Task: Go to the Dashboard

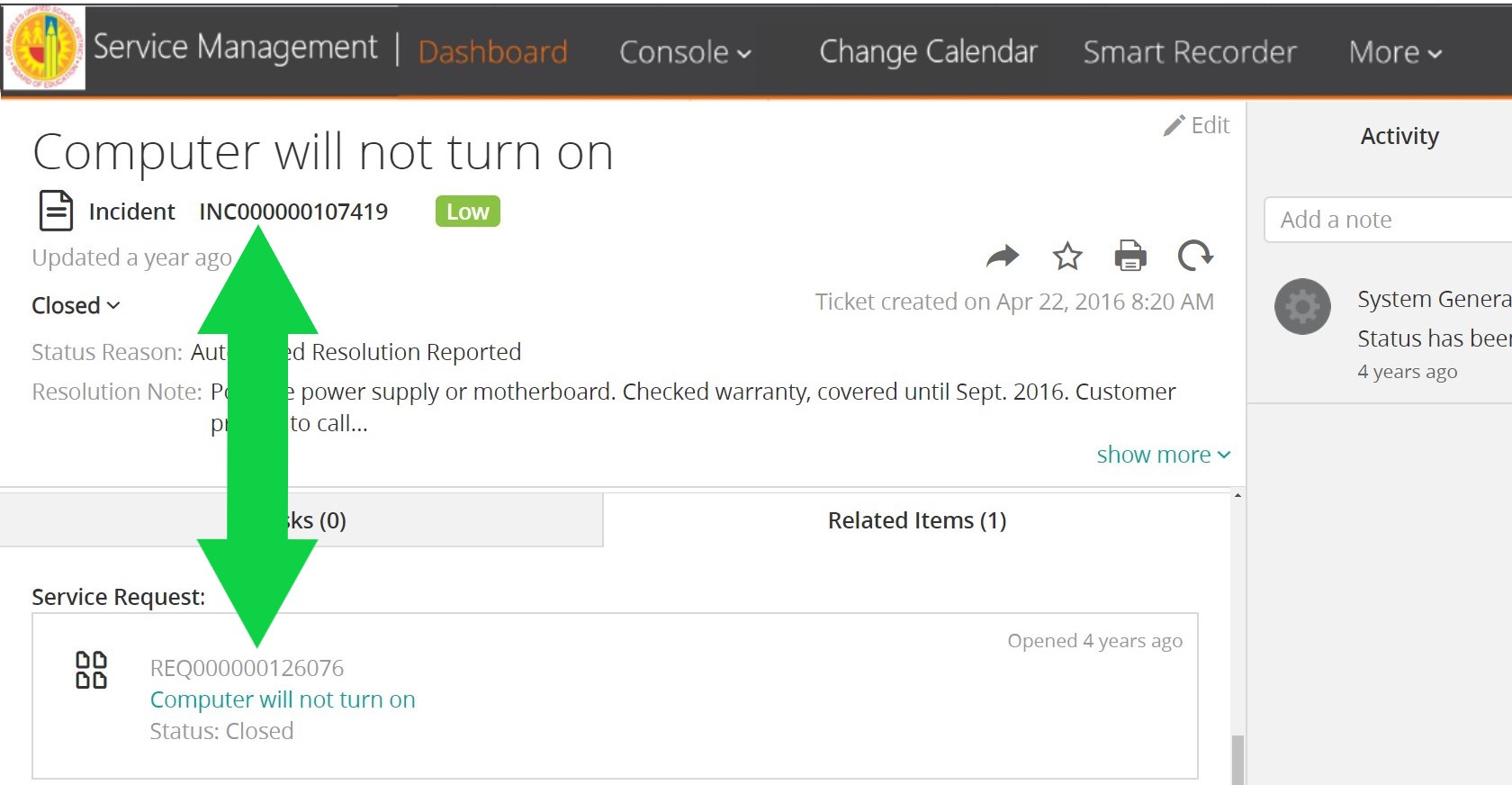Action: [x=493, y=52]
